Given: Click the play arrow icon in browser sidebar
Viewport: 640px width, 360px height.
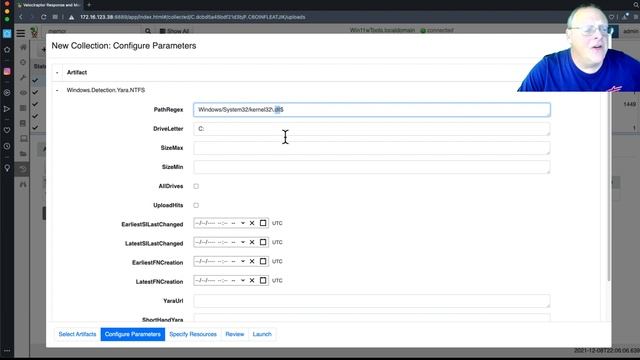Looking at the screenshot, I should [7, 109].
